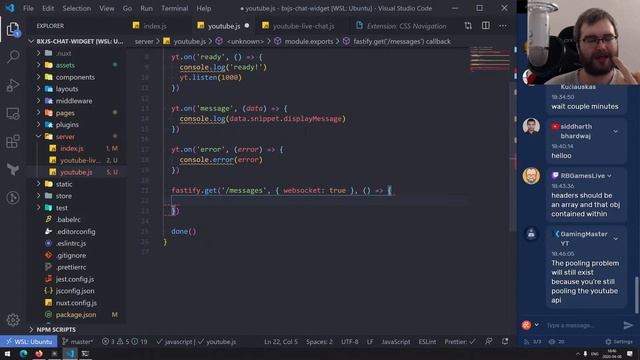Click the errors and warnings count in status bar
Image resolution: width=640 pixels, height=360 pixels.
pos(124,342)
